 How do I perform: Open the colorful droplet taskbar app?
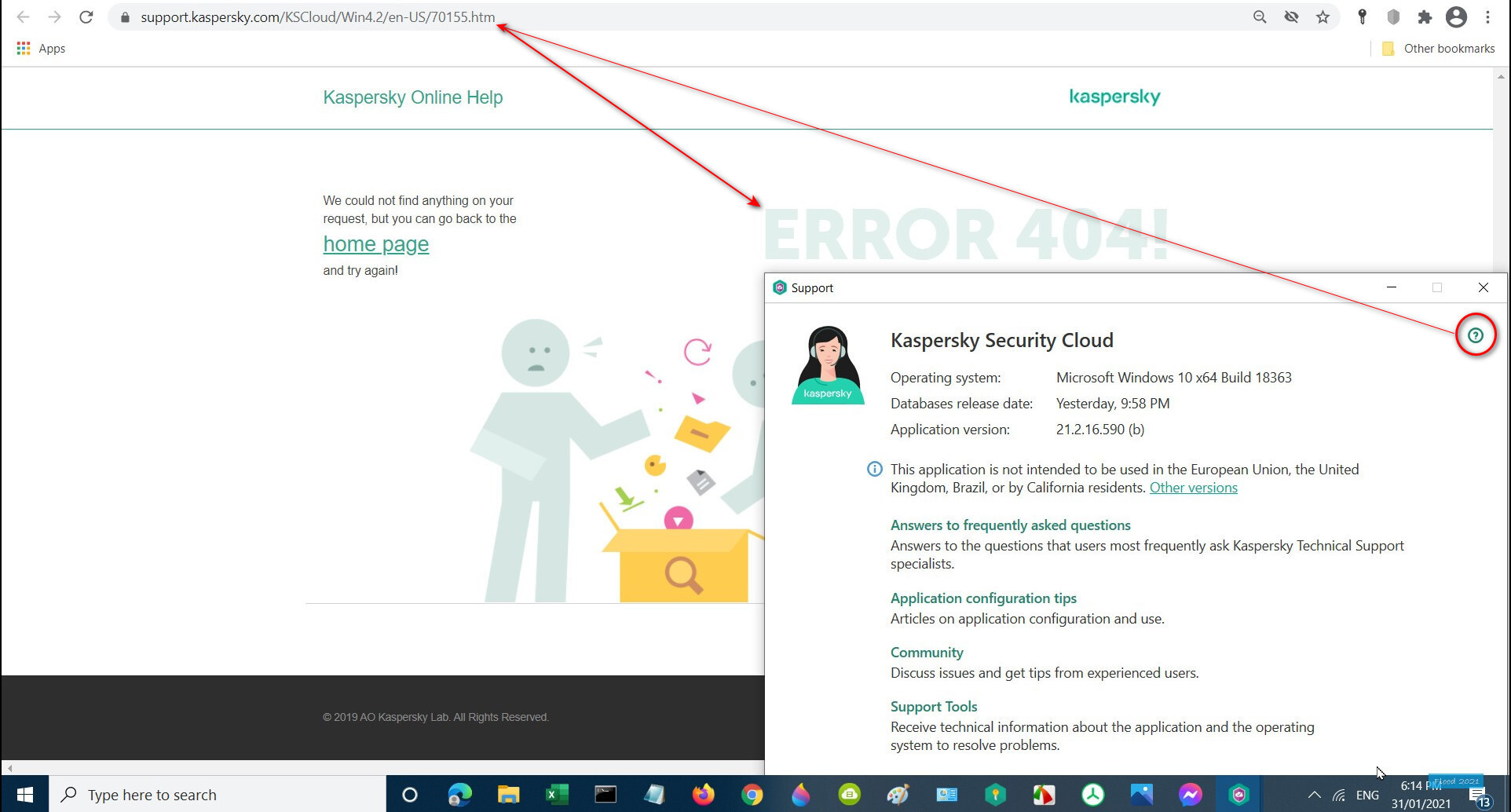coord(800,795)
